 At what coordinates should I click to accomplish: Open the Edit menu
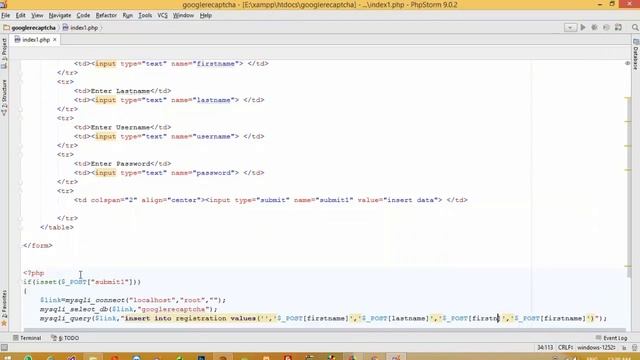(x=20, y=15)
